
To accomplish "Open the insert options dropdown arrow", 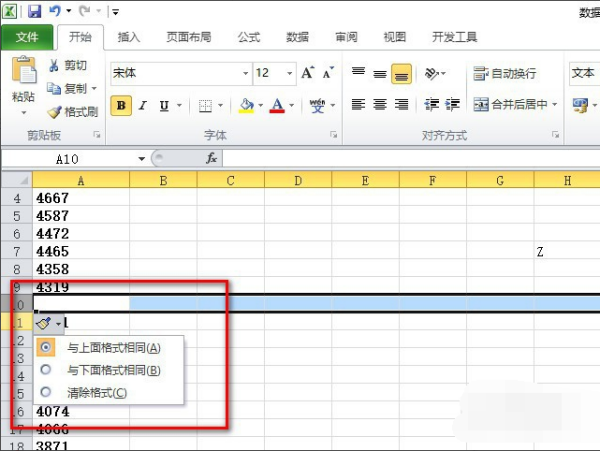I will [59, 324].
